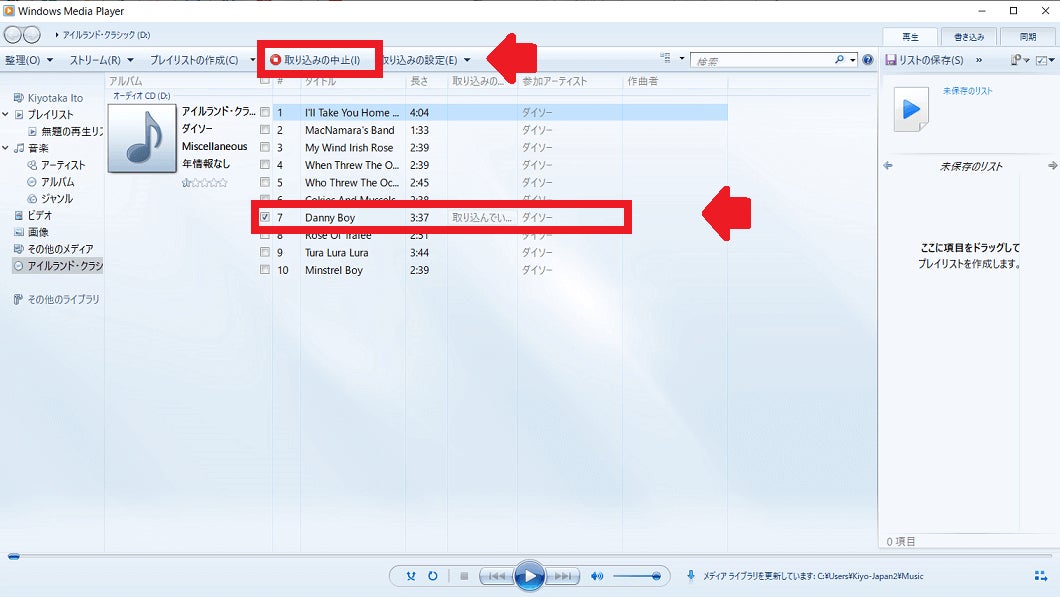Switch to 同期 tab
Viewport: 1060px width, 597px height.
[x=1028, y=37]
